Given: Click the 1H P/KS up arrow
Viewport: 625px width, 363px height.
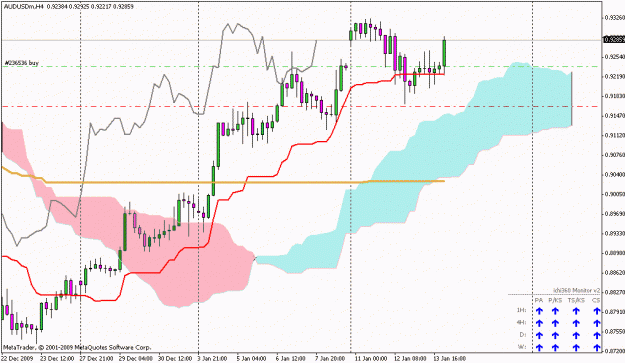Looking at the screenshot, I should pos(555,310).
